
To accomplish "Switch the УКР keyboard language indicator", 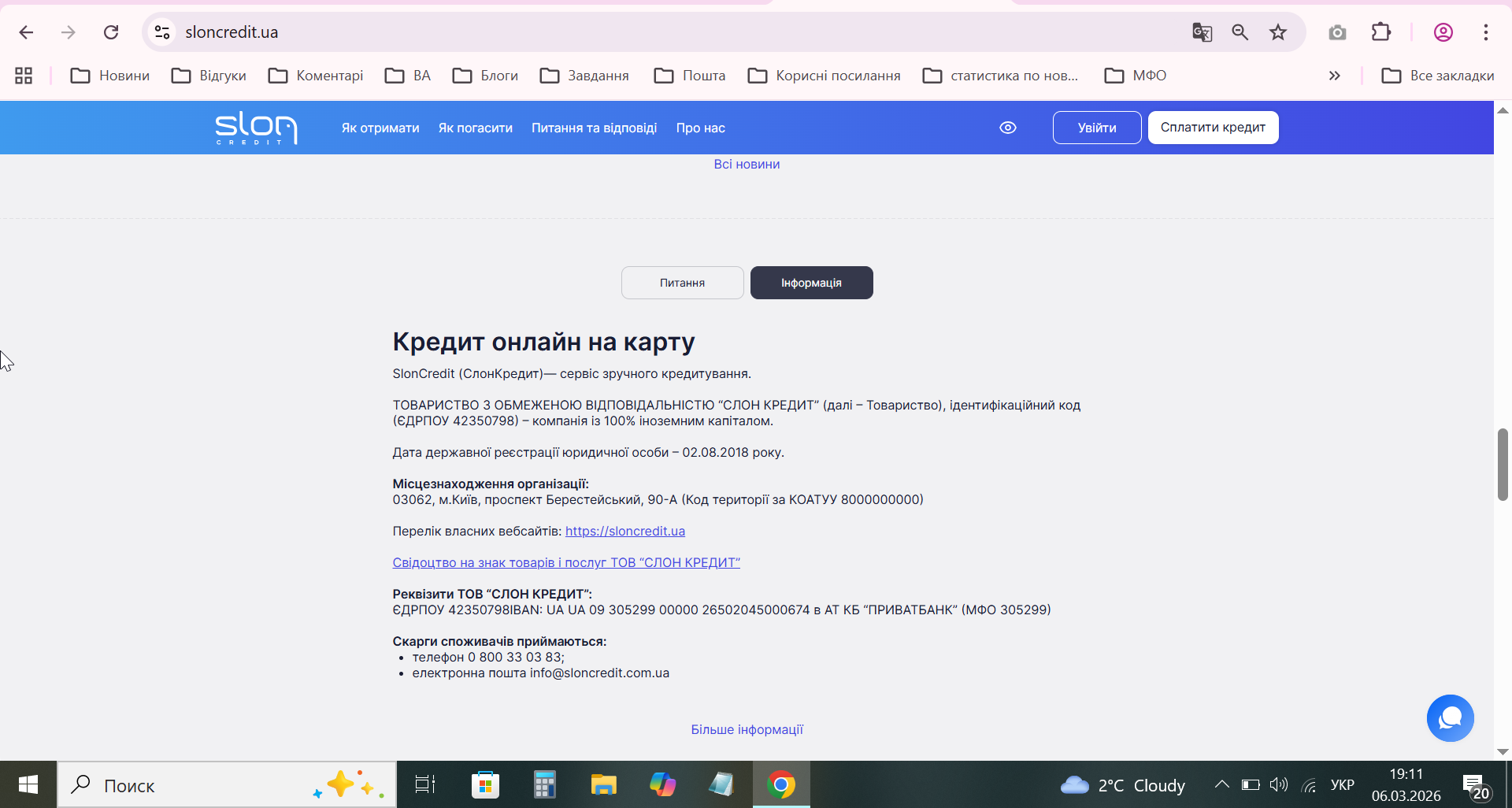I will [1343, 785].
